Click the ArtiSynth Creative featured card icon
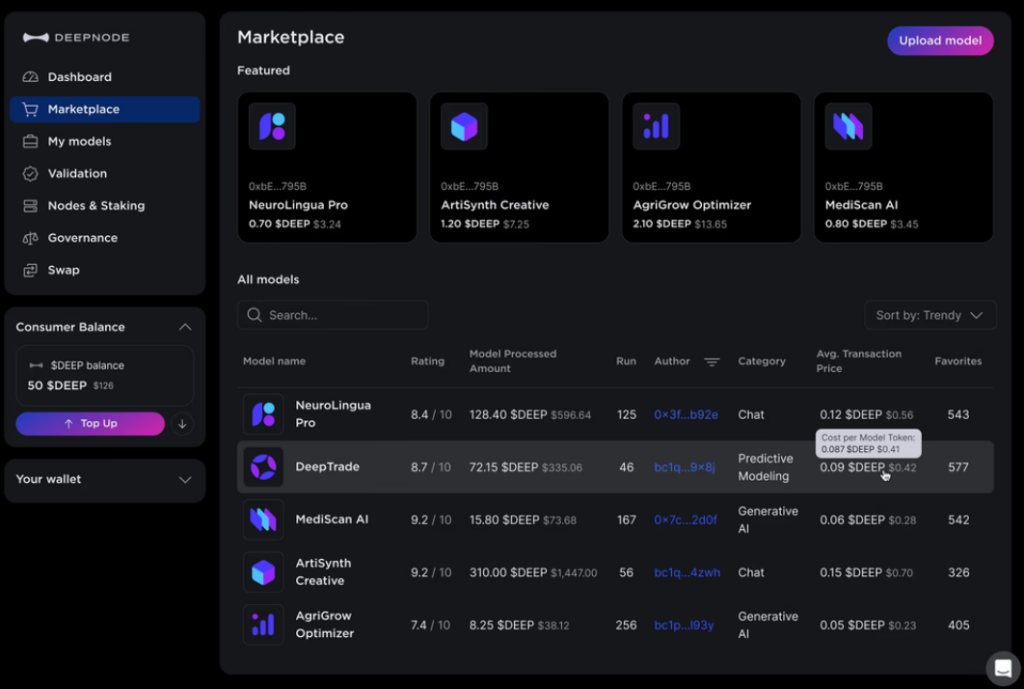The height and width of the screenshot is (689, 1024). point(464,126)
